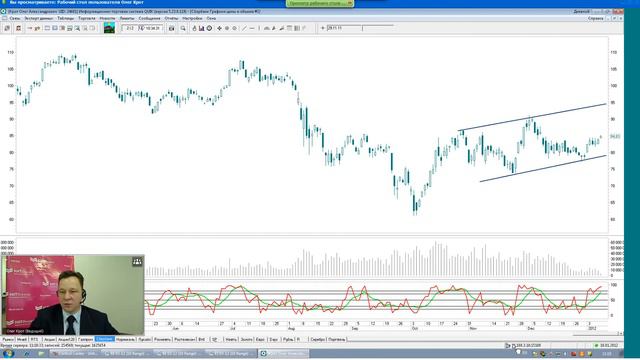640x360 pixels.
Task: Click the participants icon on webcam overlay
Action: click(x=137, y=262)
